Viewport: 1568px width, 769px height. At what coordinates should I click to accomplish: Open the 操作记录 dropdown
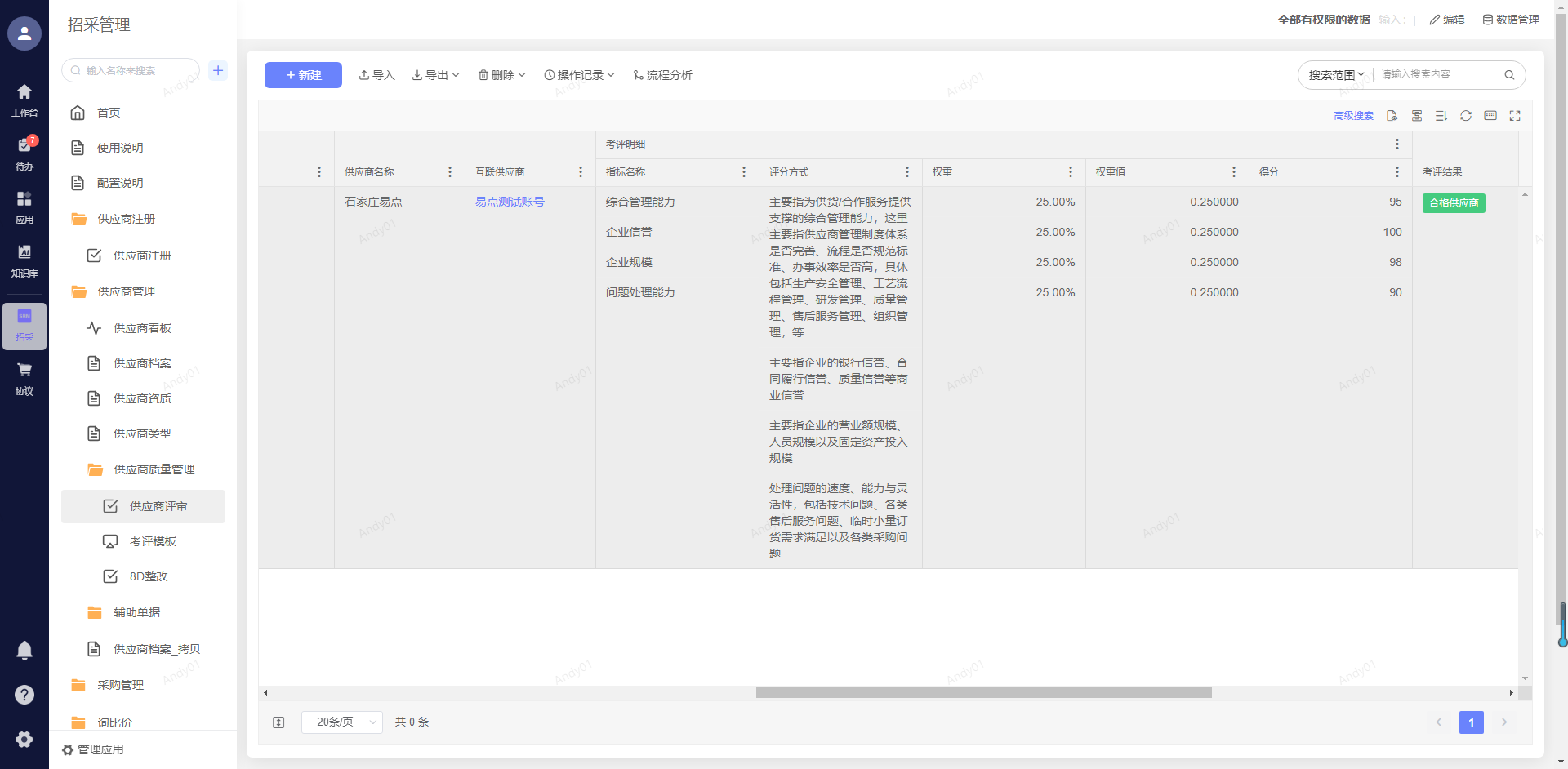579,75
